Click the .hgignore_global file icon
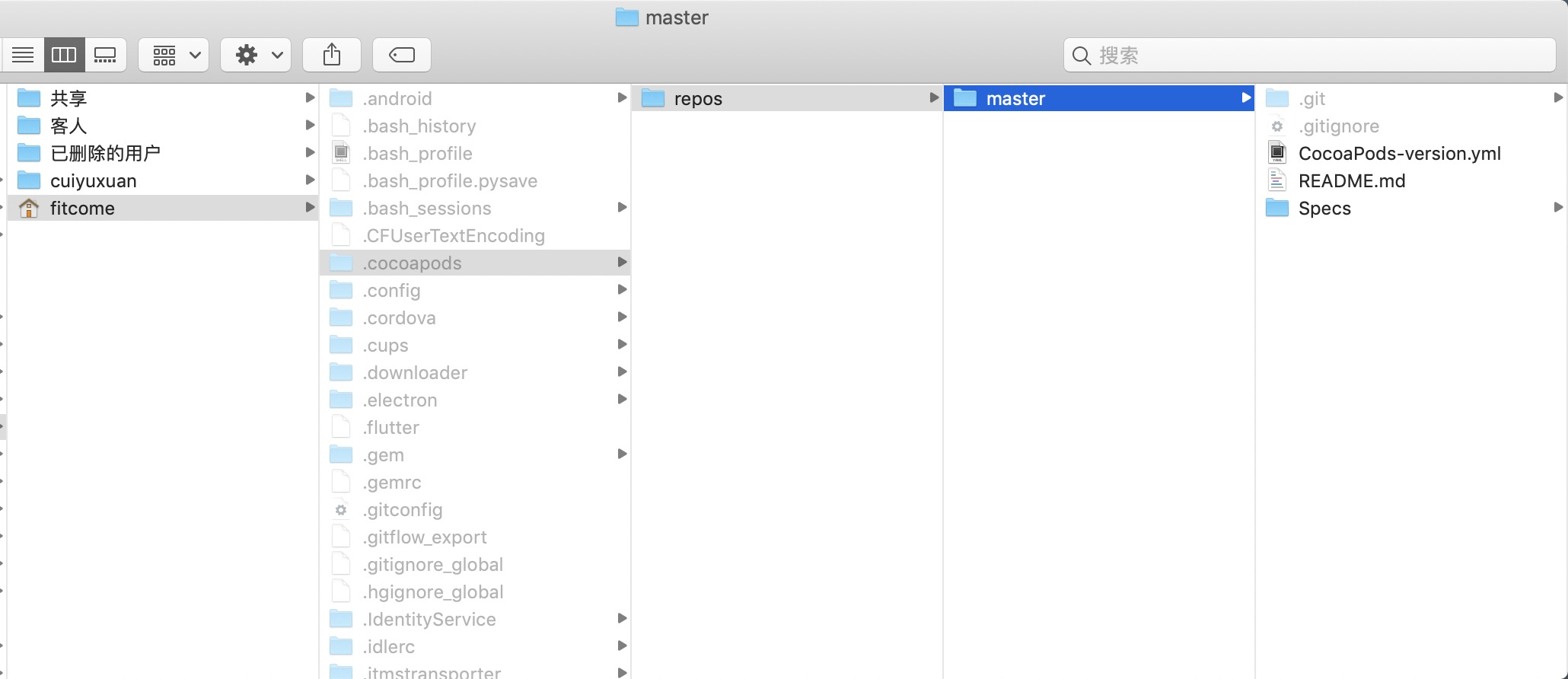This screenshot has height=679, width=1568. 341,591
